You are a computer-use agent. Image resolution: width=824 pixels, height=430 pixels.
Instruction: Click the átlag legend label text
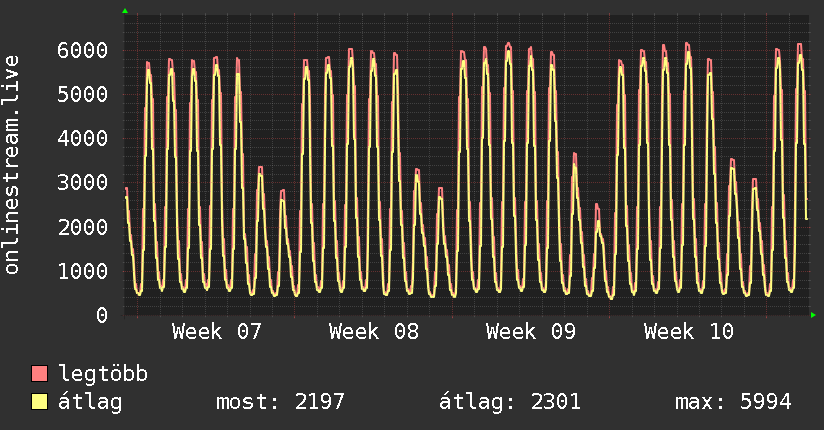(90, 402)
